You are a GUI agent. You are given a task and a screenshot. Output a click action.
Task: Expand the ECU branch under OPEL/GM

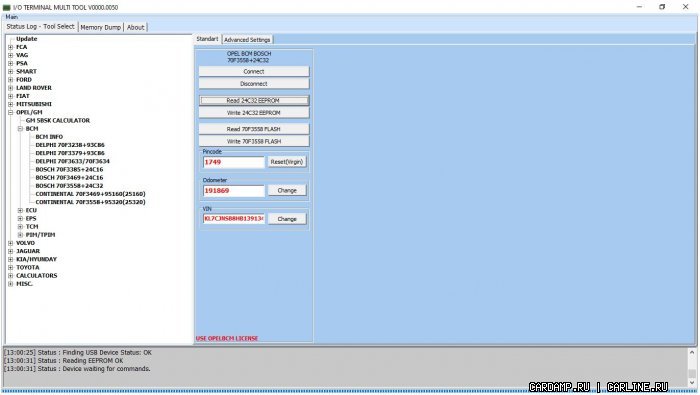(20, 210)
